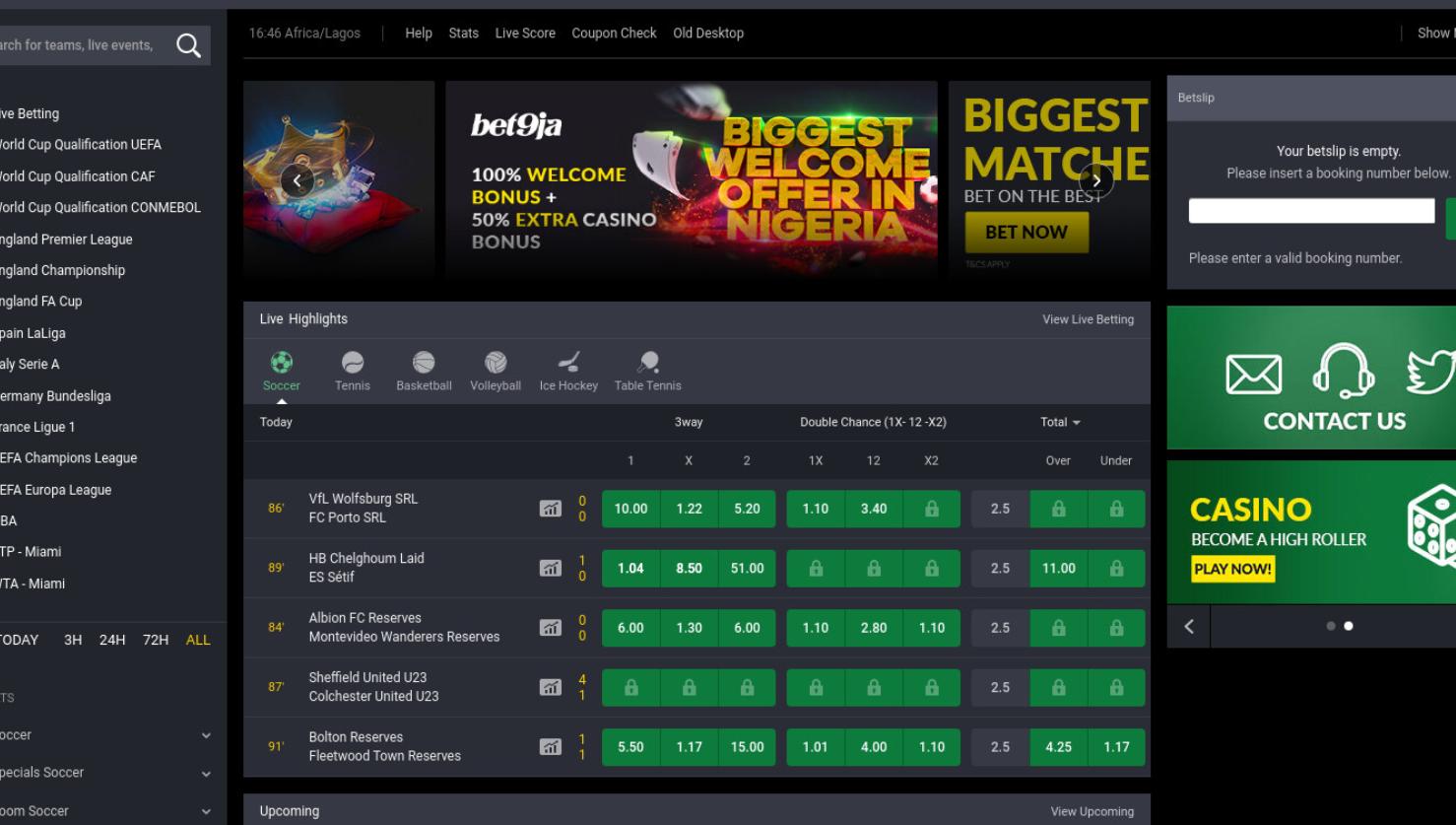Select the 24H time filter
Image resolution: width=1456 pixels, height=825 pixels.
coord(112,640)
